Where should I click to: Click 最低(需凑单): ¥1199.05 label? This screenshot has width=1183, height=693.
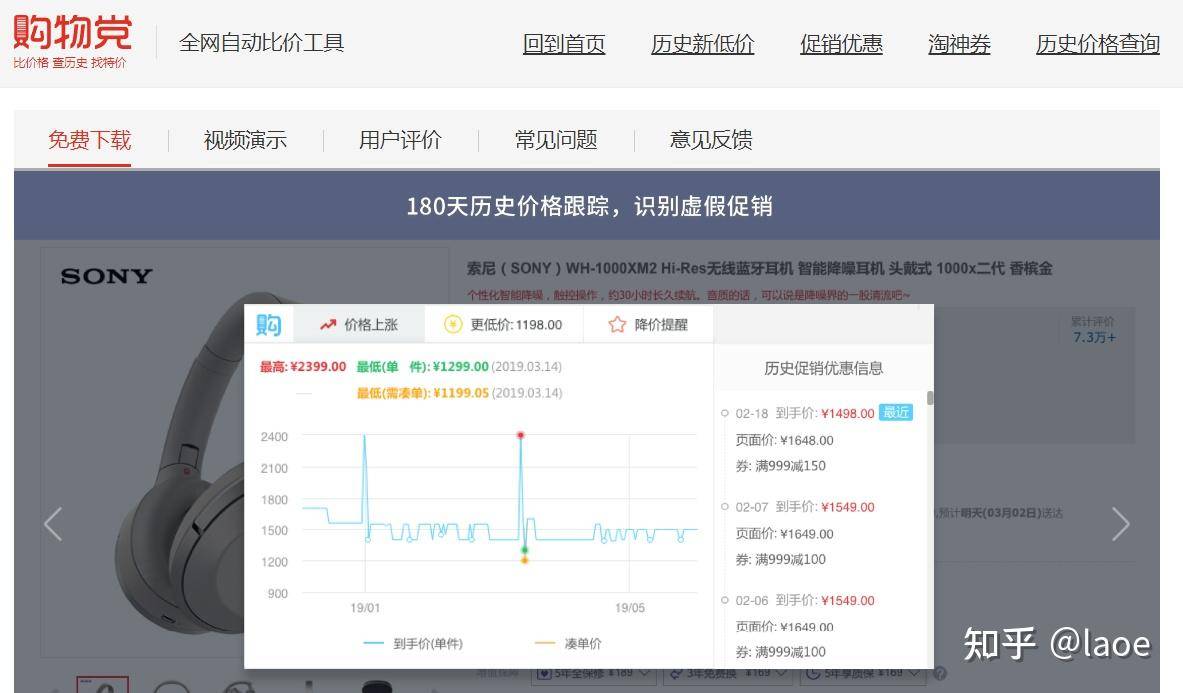(x=422, y=393)
